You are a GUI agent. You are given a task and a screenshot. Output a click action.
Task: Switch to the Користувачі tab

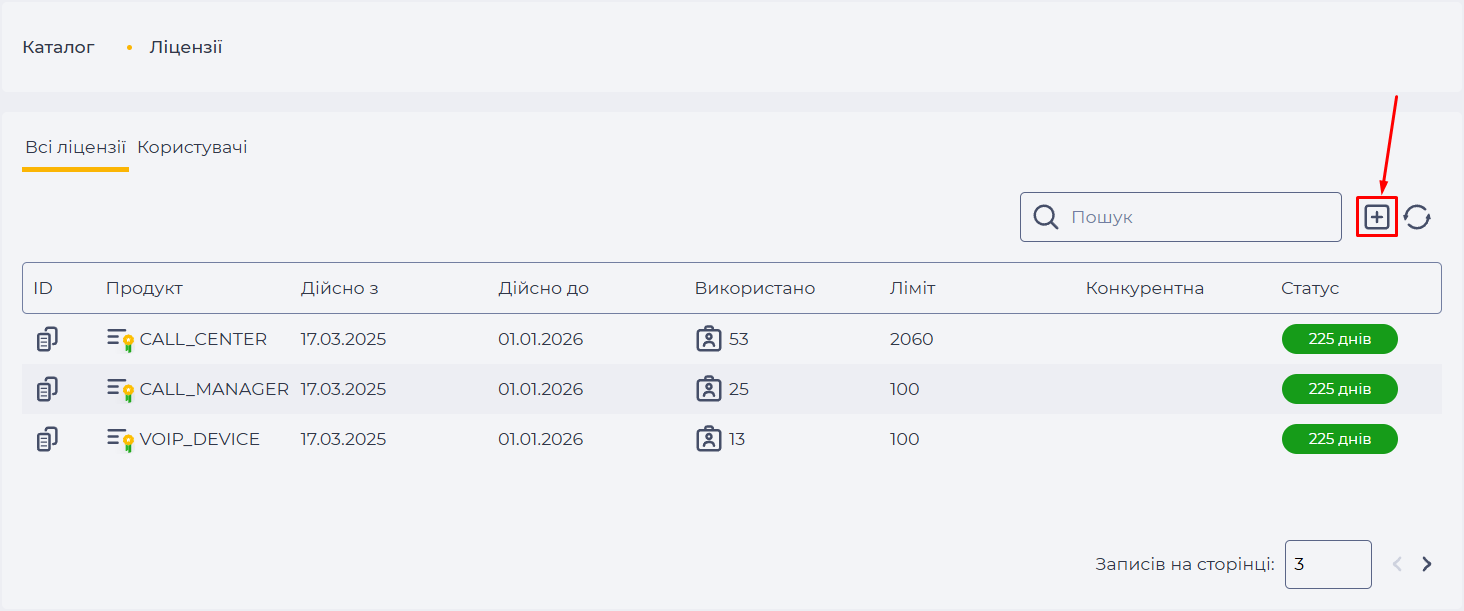pos(192,148)
